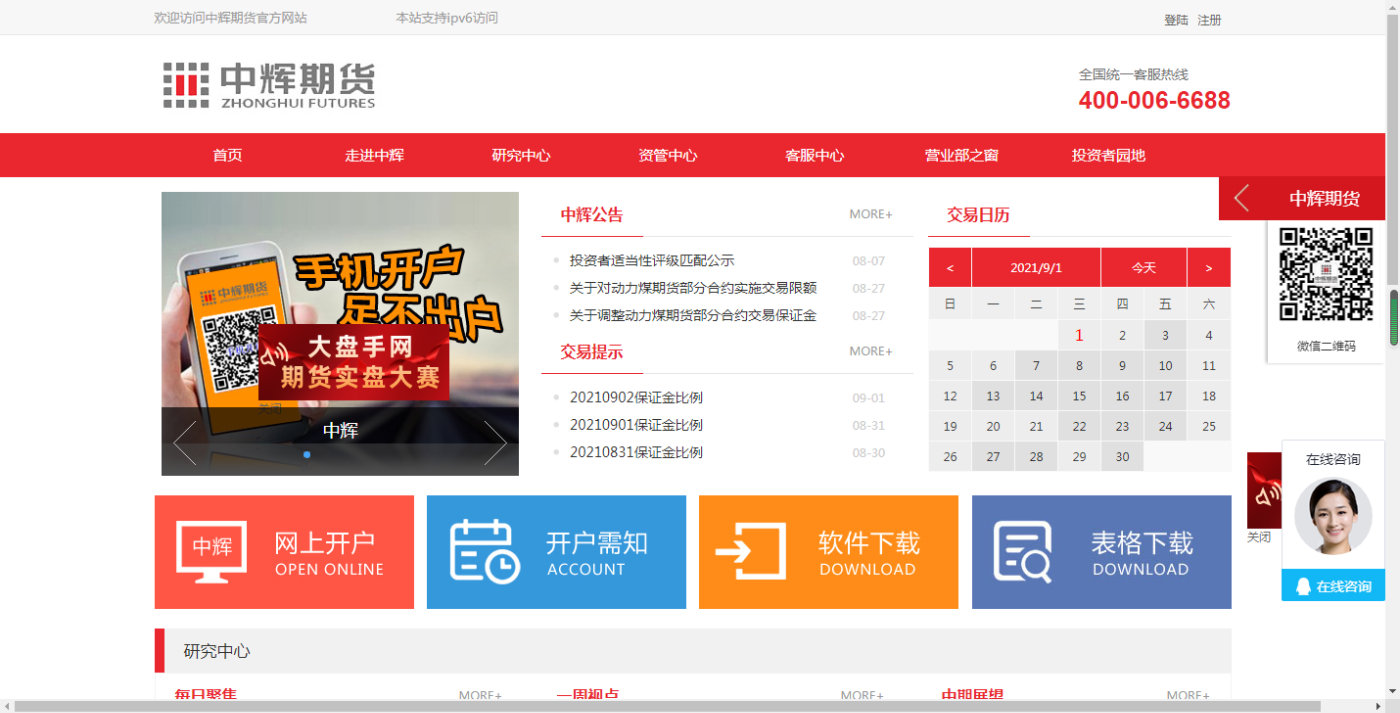Open the 研究中心 navigation menu
This screenshot has width=1400, height=713.
point(519,155)
